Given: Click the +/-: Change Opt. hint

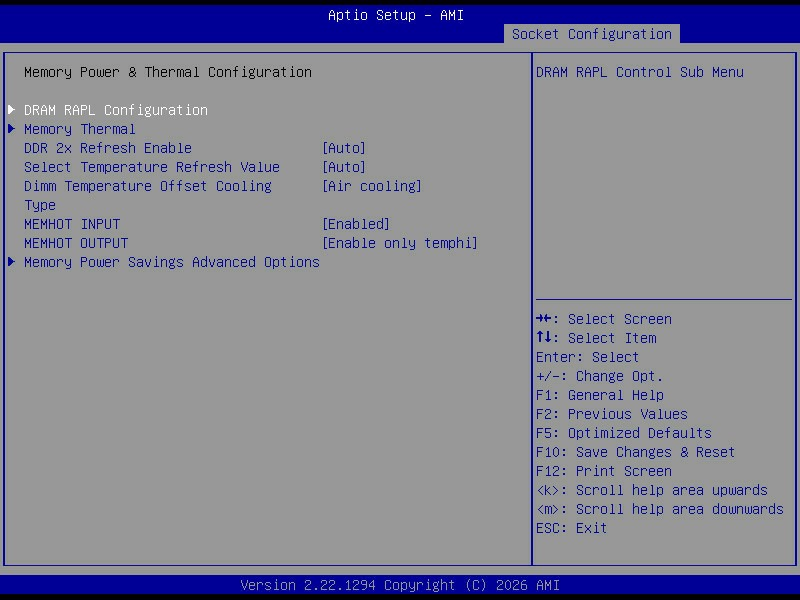Looking at the screenshot, I should (x=599, y=376).
